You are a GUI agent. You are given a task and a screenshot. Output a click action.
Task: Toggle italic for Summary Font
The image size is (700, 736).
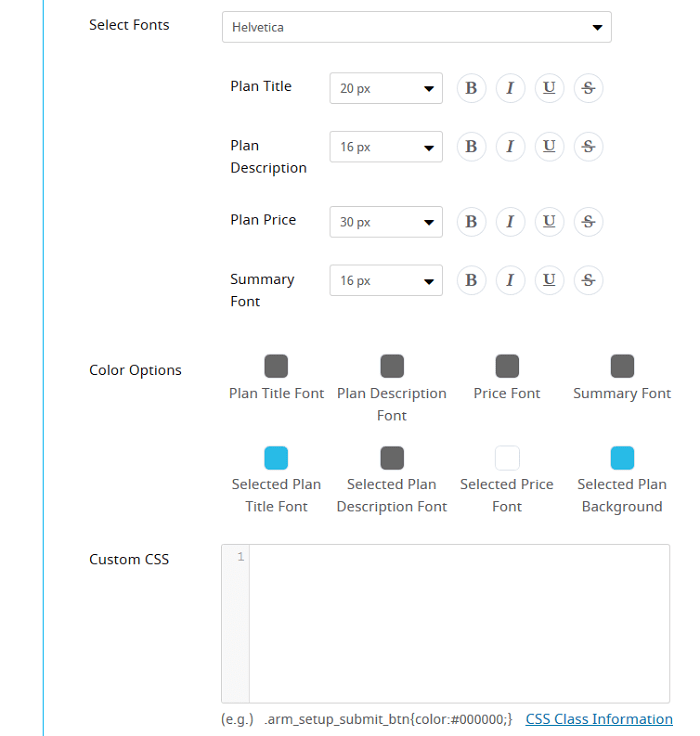coord(510,280)
